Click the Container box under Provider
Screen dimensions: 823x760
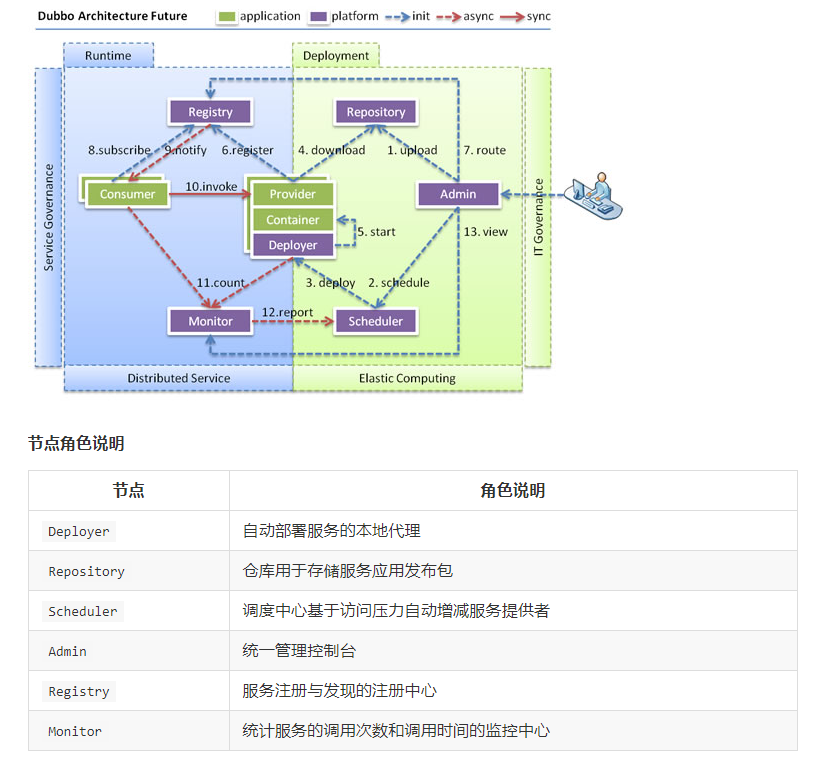tap(293, 220)
